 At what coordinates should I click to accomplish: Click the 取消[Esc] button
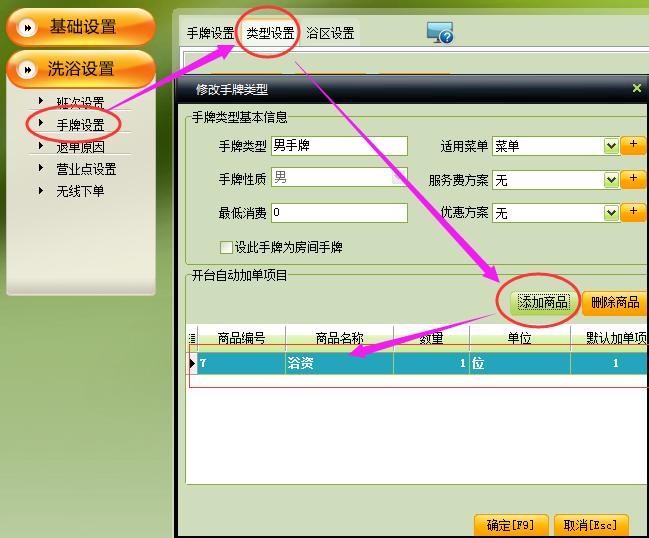tap(590, 525)
